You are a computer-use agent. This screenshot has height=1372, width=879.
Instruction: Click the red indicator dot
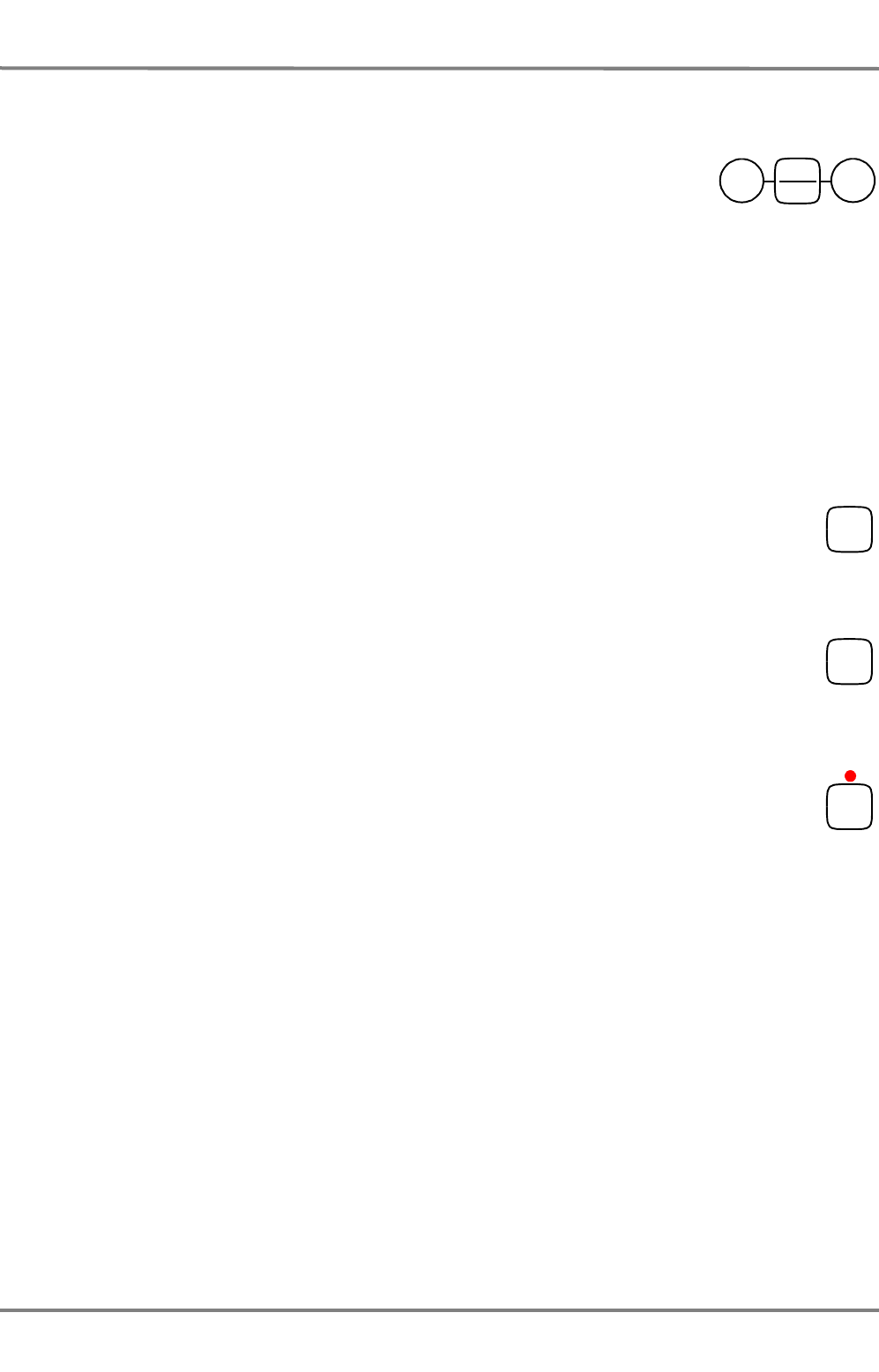tap(850, 775)
